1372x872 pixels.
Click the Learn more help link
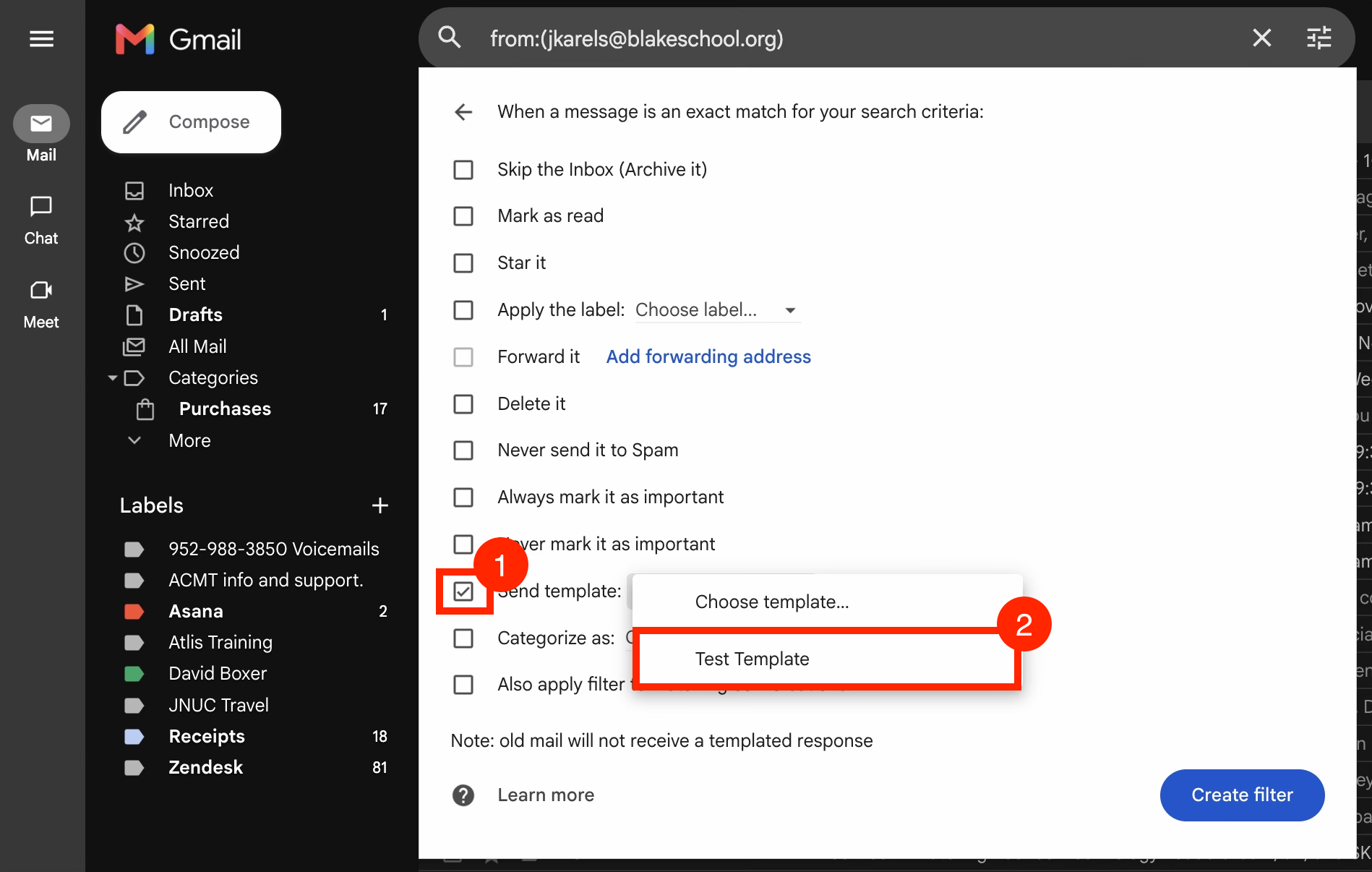[546, 795]
